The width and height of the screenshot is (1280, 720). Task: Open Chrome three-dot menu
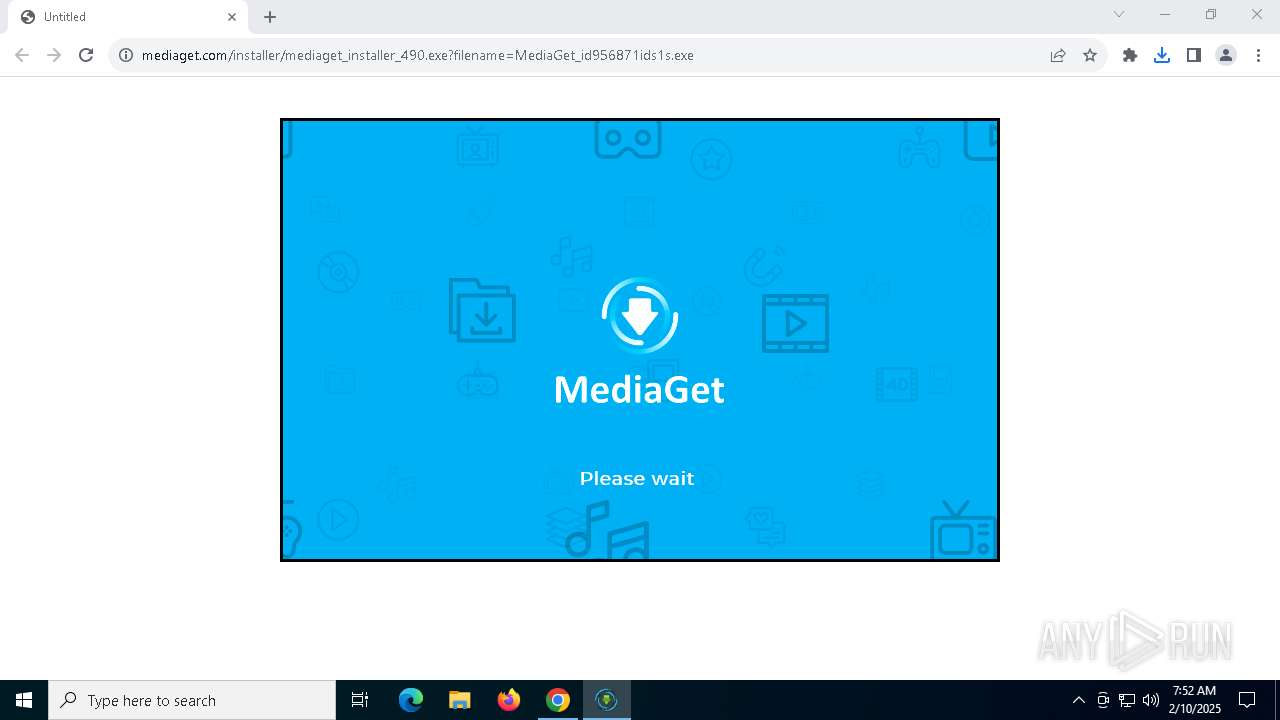(1258, 55)
